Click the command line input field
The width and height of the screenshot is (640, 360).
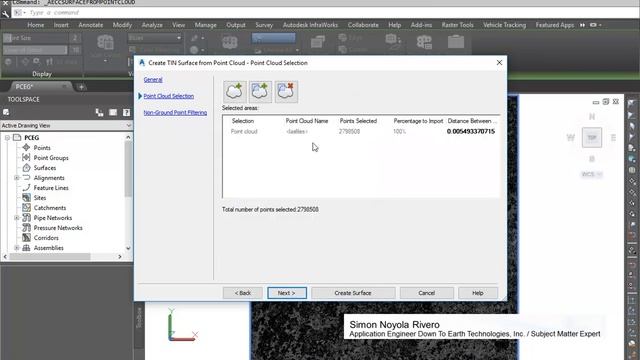pos(327,13)
